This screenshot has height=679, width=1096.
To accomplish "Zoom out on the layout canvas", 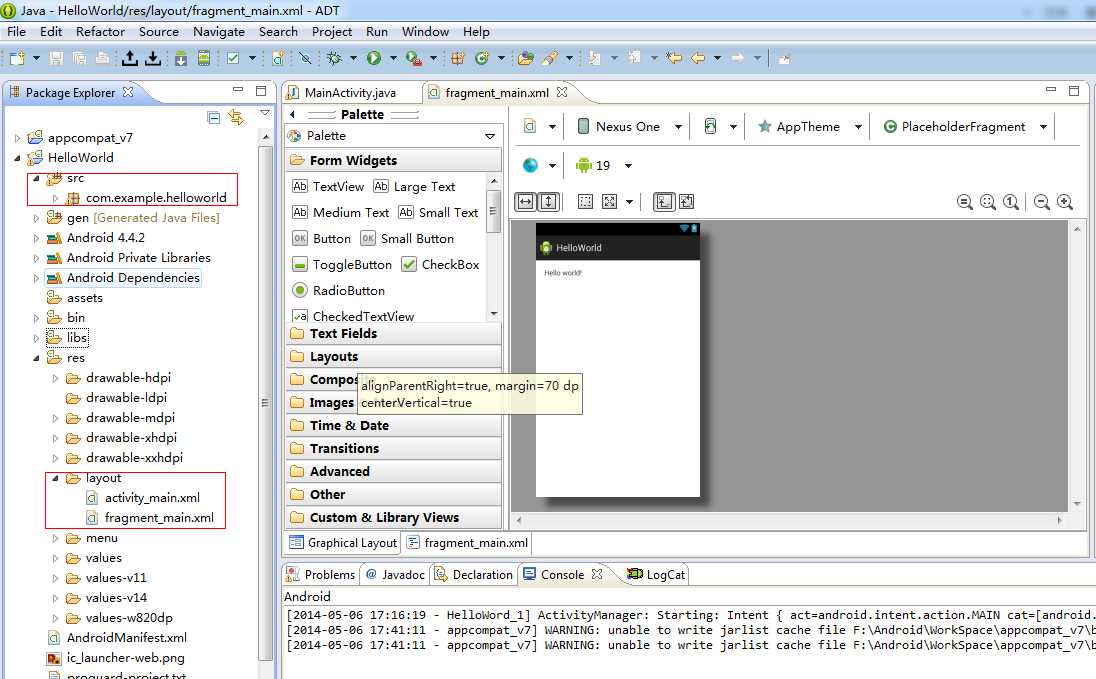I will point(1041,202).
